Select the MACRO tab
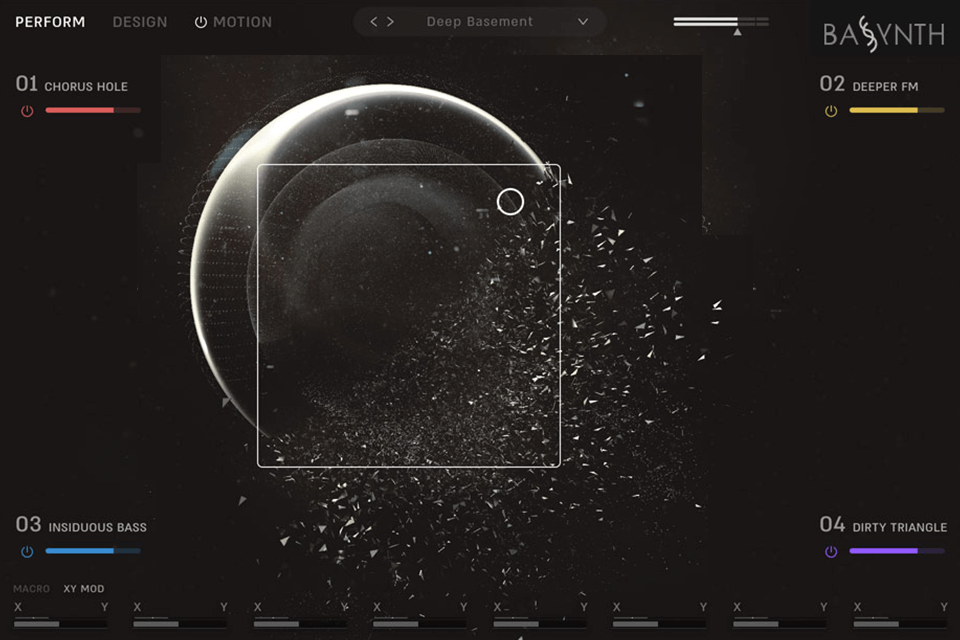This screenshot has height=640, width=960. pos(31,589)
